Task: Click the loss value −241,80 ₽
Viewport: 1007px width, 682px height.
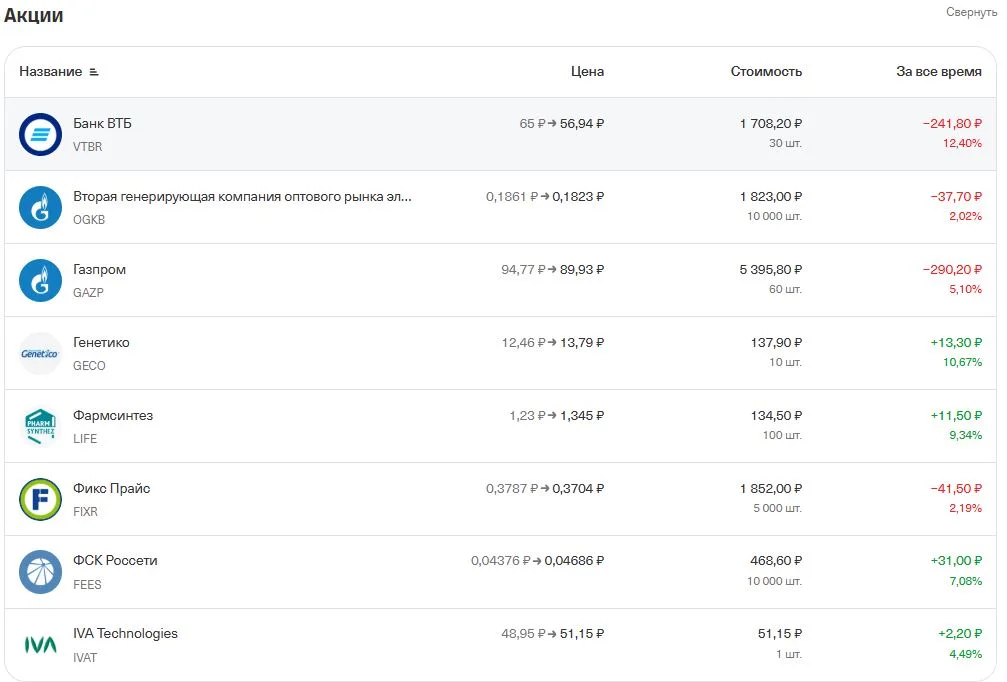Action: pos(952,123)
